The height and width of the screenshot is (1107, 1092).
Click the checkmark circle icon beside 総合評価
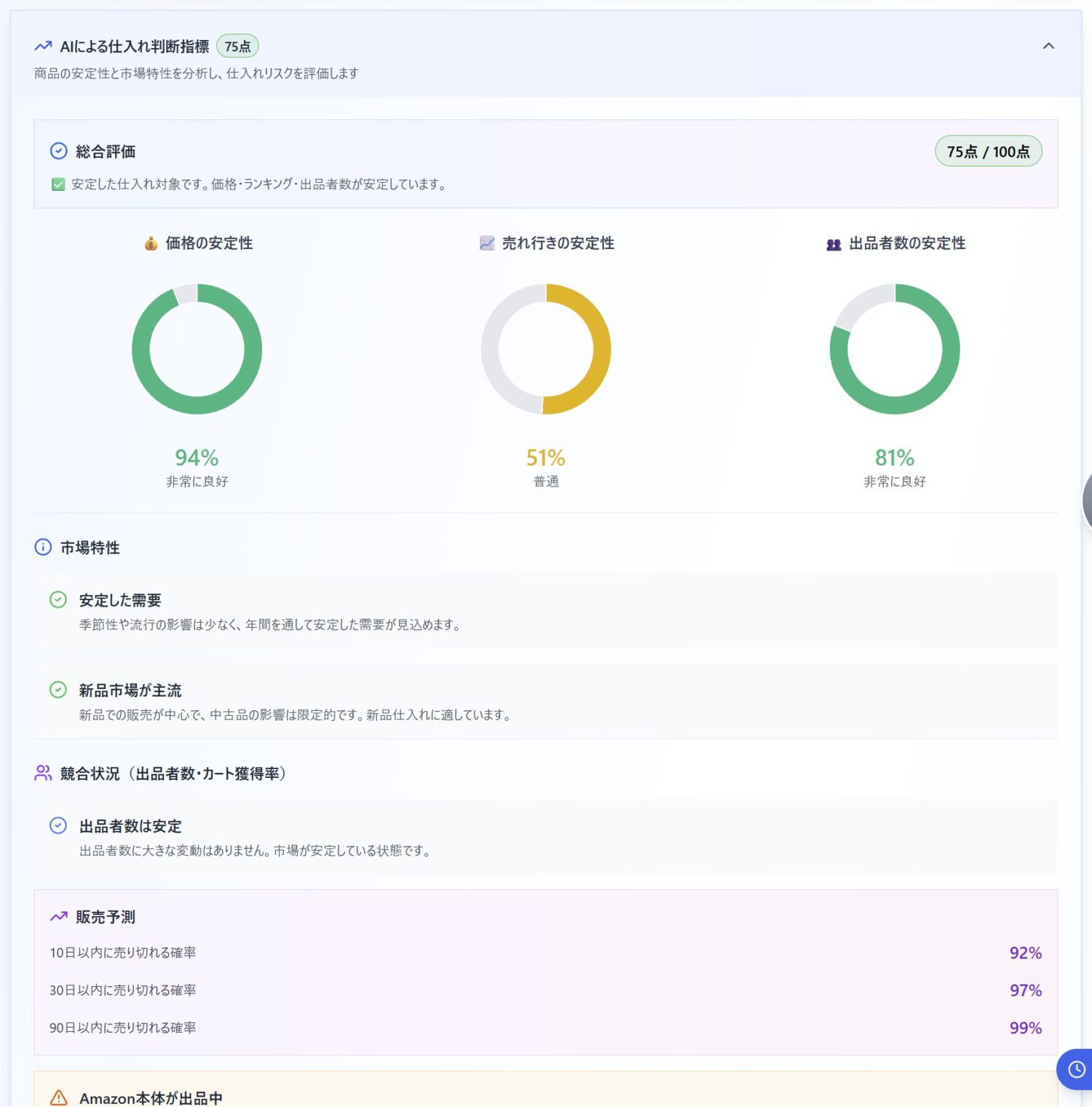point(58,151)
